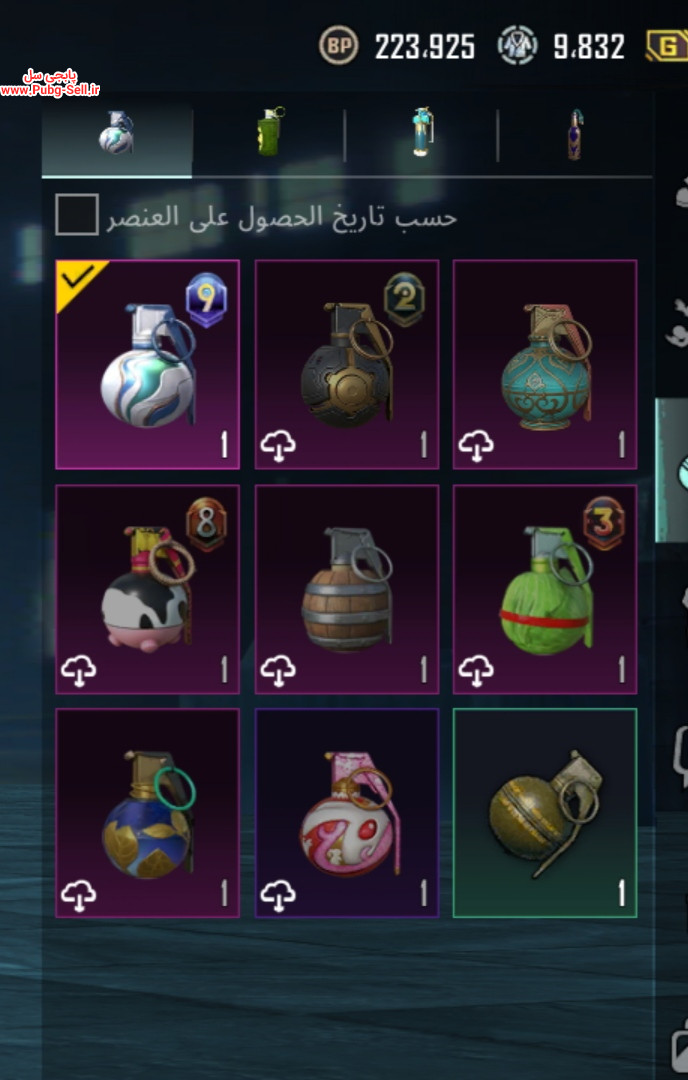The height and width of the screenshot is (1080, 688).
Task: Select the equipped marble swirl grenade skin
Action: [147, 364]
